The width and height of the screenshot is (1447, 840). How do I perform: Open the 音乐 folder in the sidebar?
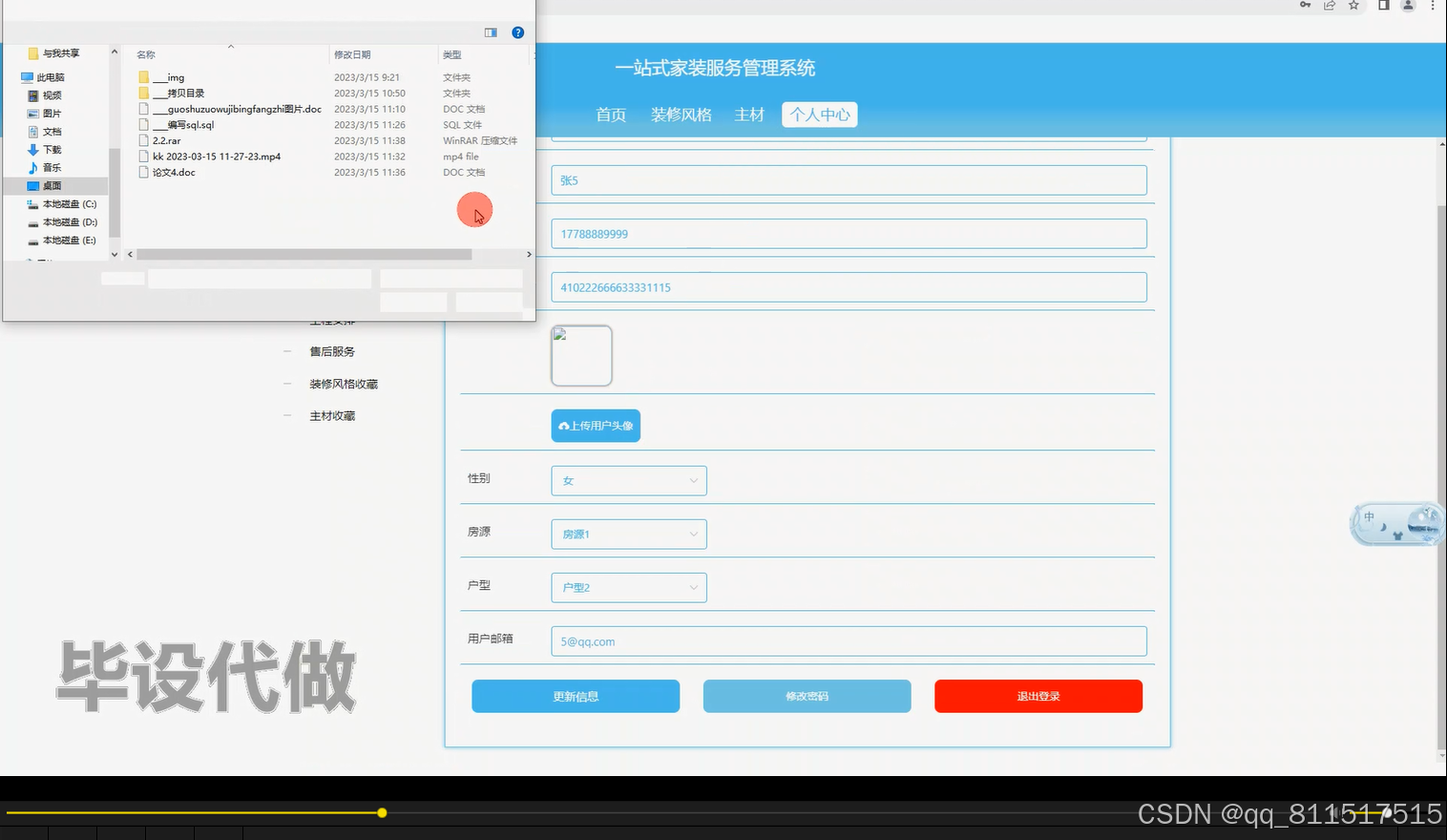point(50,167)
